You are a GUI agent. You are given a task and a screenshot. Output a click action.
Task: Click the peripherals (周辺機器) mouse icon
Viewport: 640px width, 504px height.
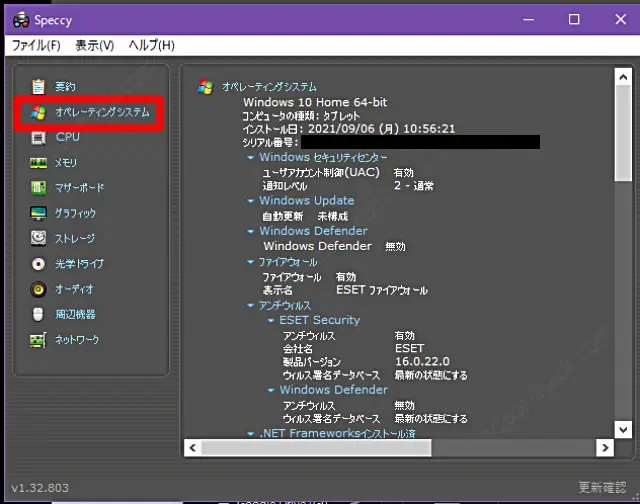click(38, 314)
